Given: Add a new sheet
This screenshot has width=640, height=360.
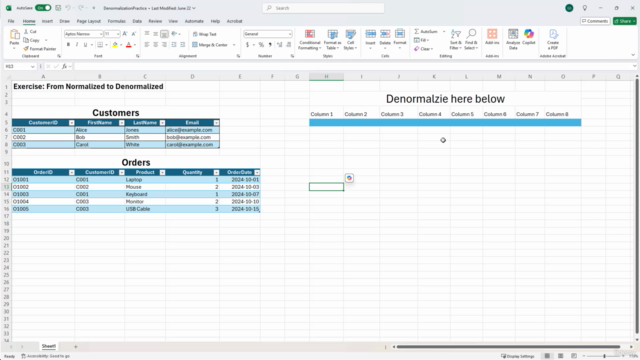Looking at the screenshot, I should click(76, 347).
